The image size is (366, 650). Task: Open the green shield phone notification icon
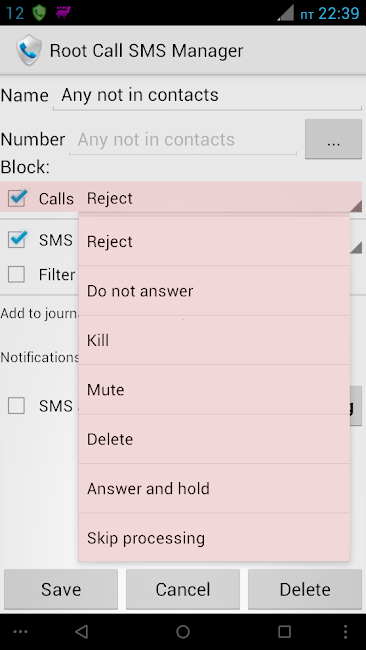[x=39, y=13]
